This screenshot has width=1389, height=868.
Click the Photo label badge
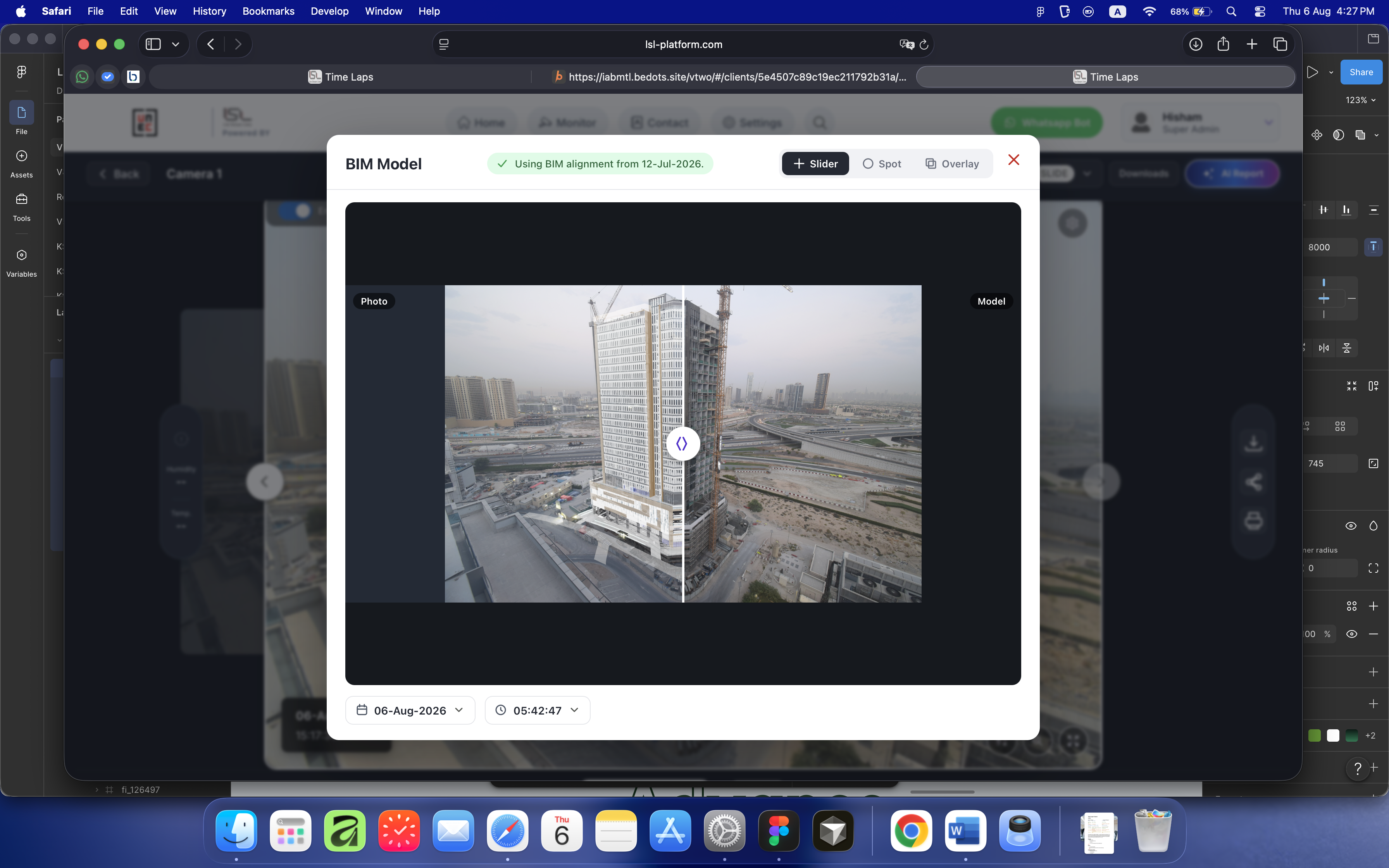pos(374,301)
